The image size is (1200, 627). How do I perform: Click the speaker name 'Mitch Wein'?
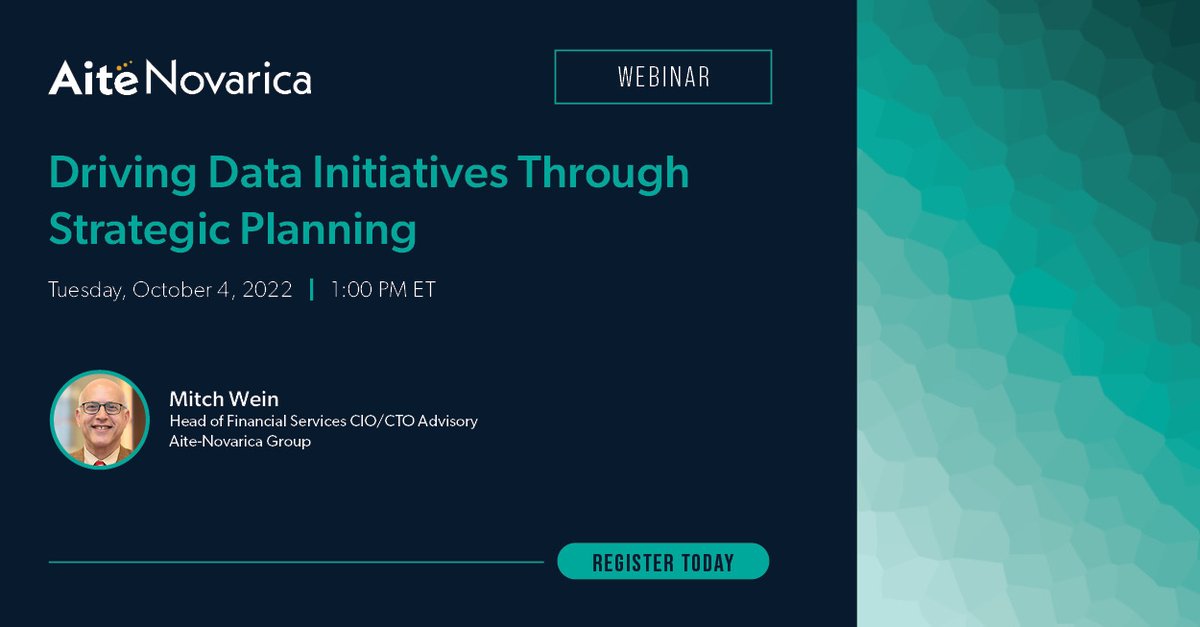pyautogui.click(x=224, y=399)
